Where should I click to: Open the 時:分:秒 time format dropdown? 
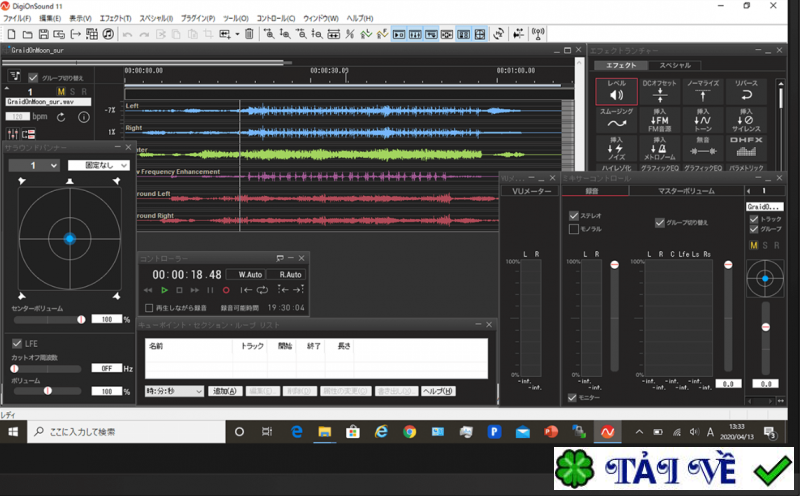174,391
